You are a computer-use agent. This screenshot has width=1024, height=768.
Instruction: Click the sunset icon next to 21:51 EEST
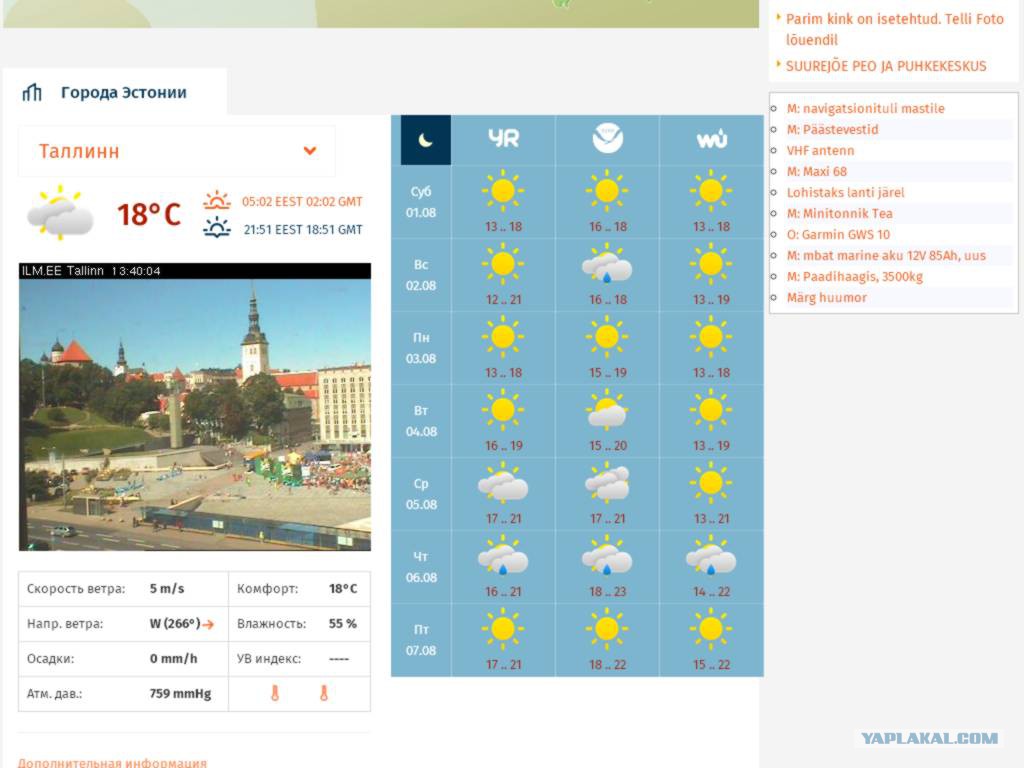pyautogui.click(x=217, y=228)
